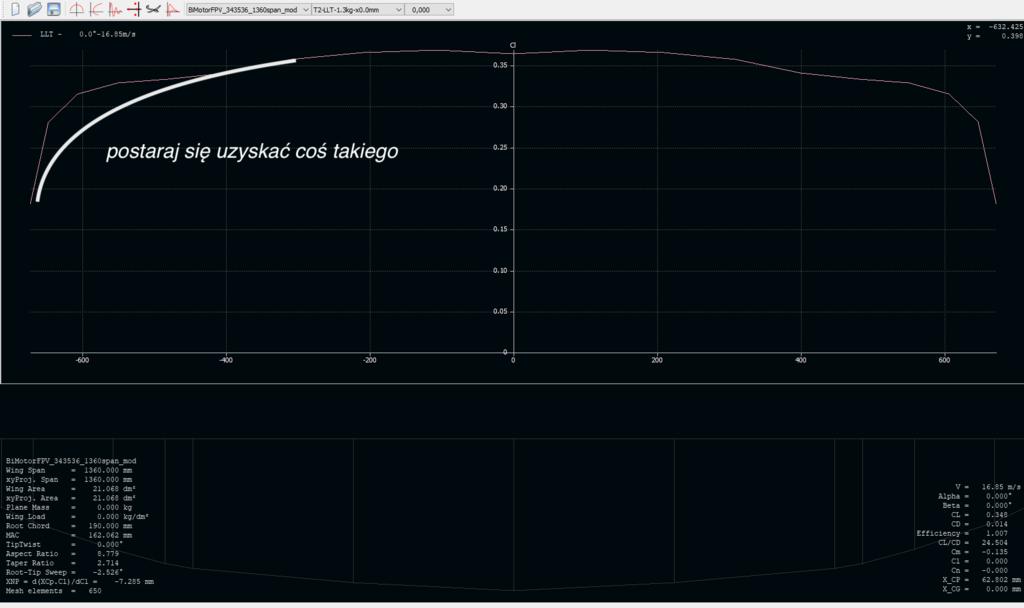Save the project with the floppy icon
This screenshot has height=608, width=1024.
[x=53, y=9]
